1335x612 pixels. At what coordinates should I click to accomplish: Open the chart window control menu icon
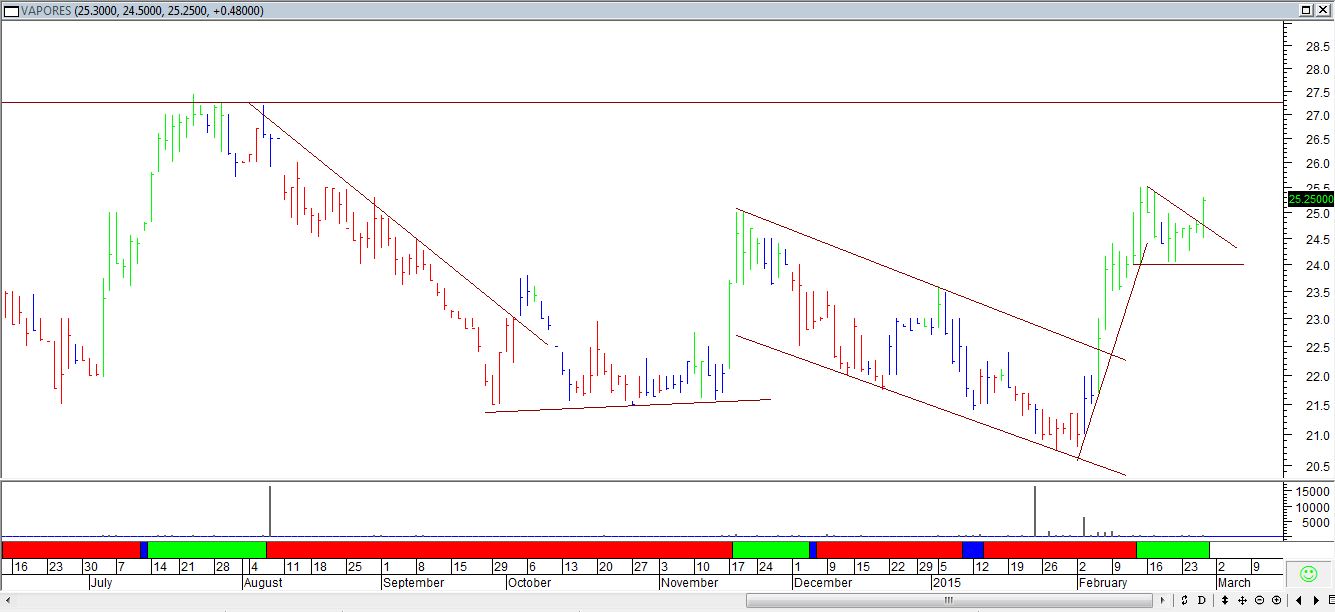10,10
